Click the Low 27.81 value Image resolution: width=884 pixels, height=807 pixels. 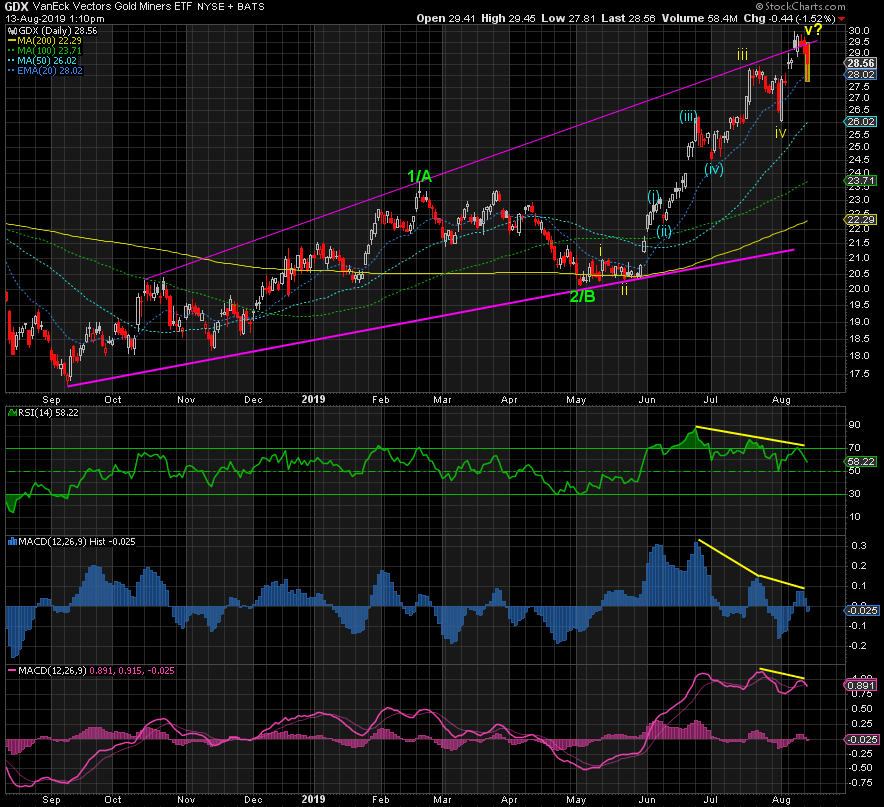[568, 19]
